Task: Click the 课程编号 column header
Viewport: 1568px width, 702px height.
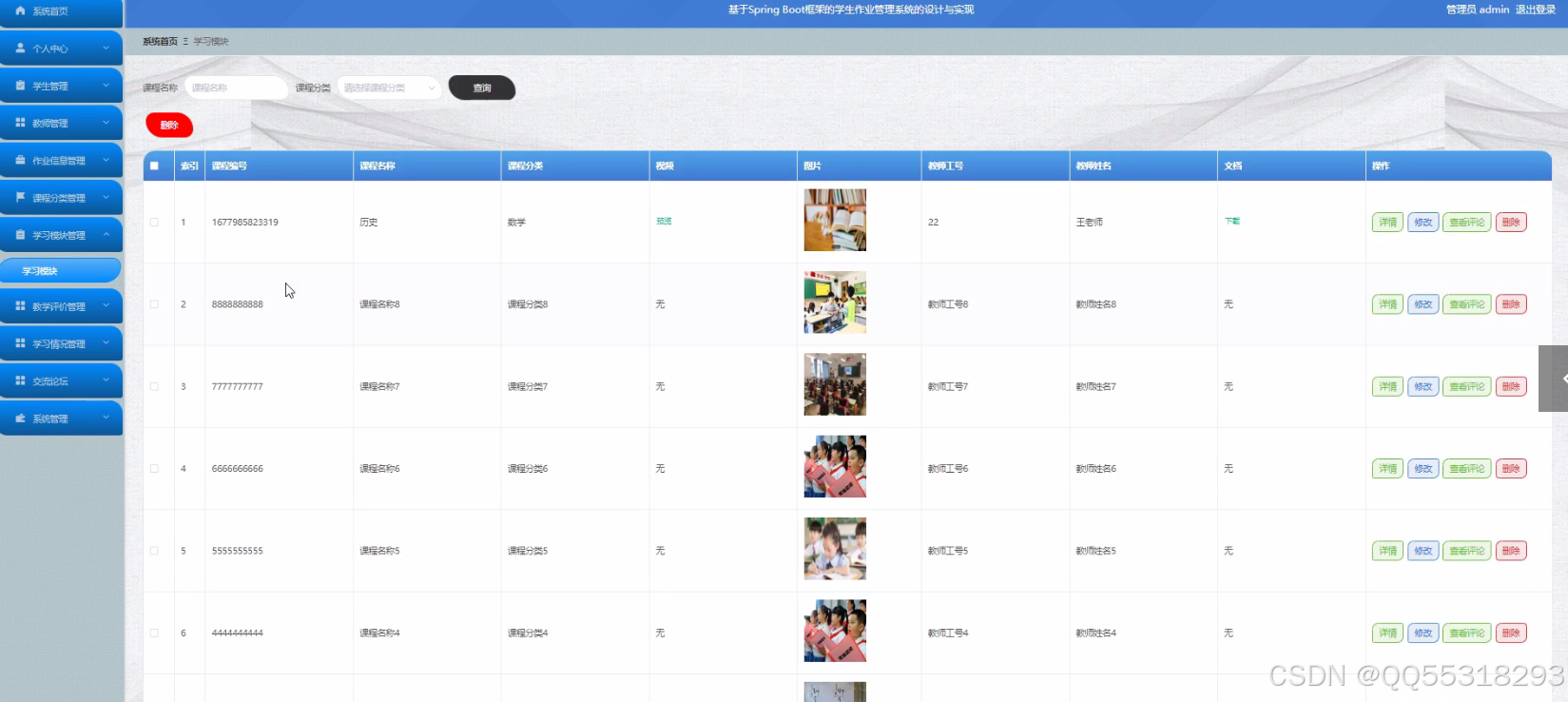Action: click(229, 166)
